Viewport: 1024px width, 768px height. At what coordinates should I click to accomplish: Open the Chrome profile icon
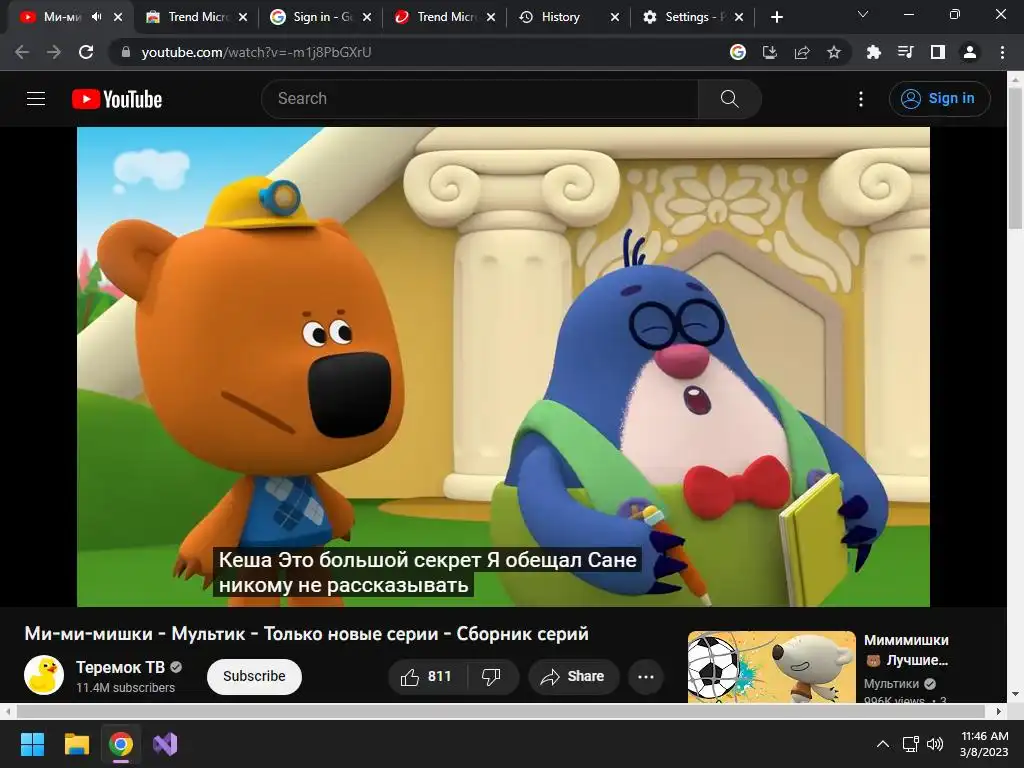(970, 52)
